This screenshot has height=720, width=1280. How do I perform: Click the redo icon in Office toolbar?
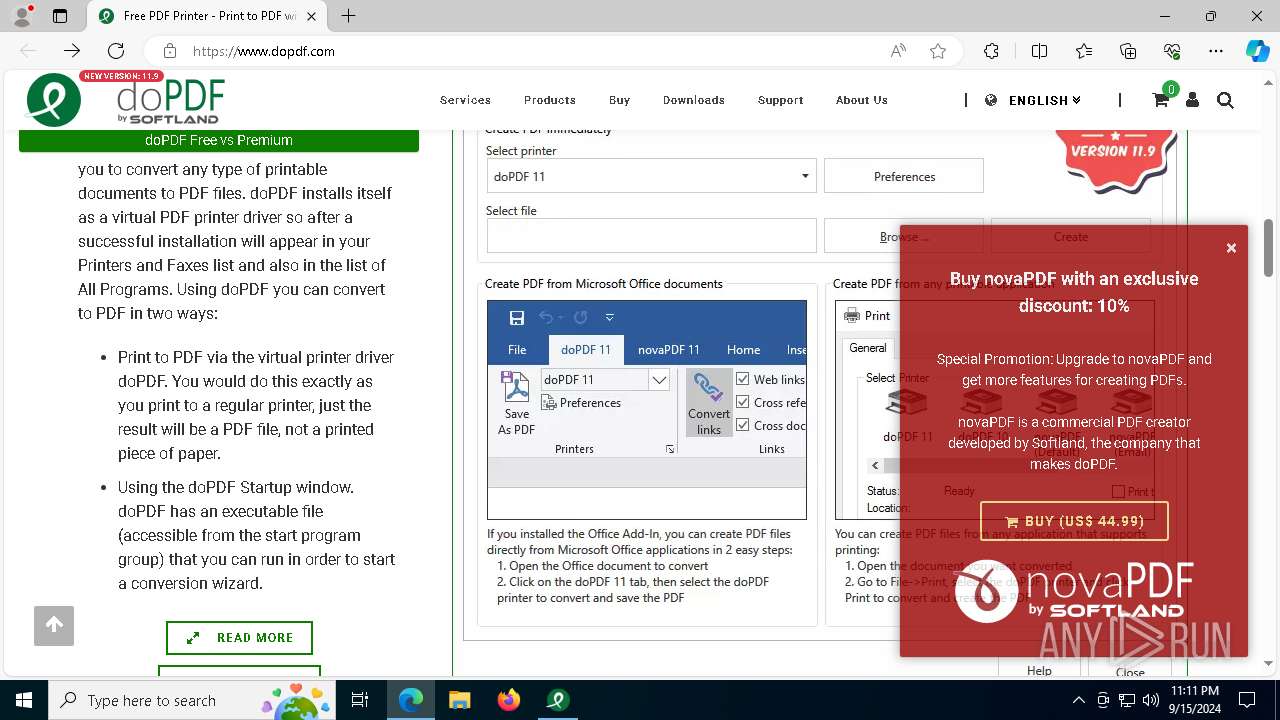pos(580,318)
